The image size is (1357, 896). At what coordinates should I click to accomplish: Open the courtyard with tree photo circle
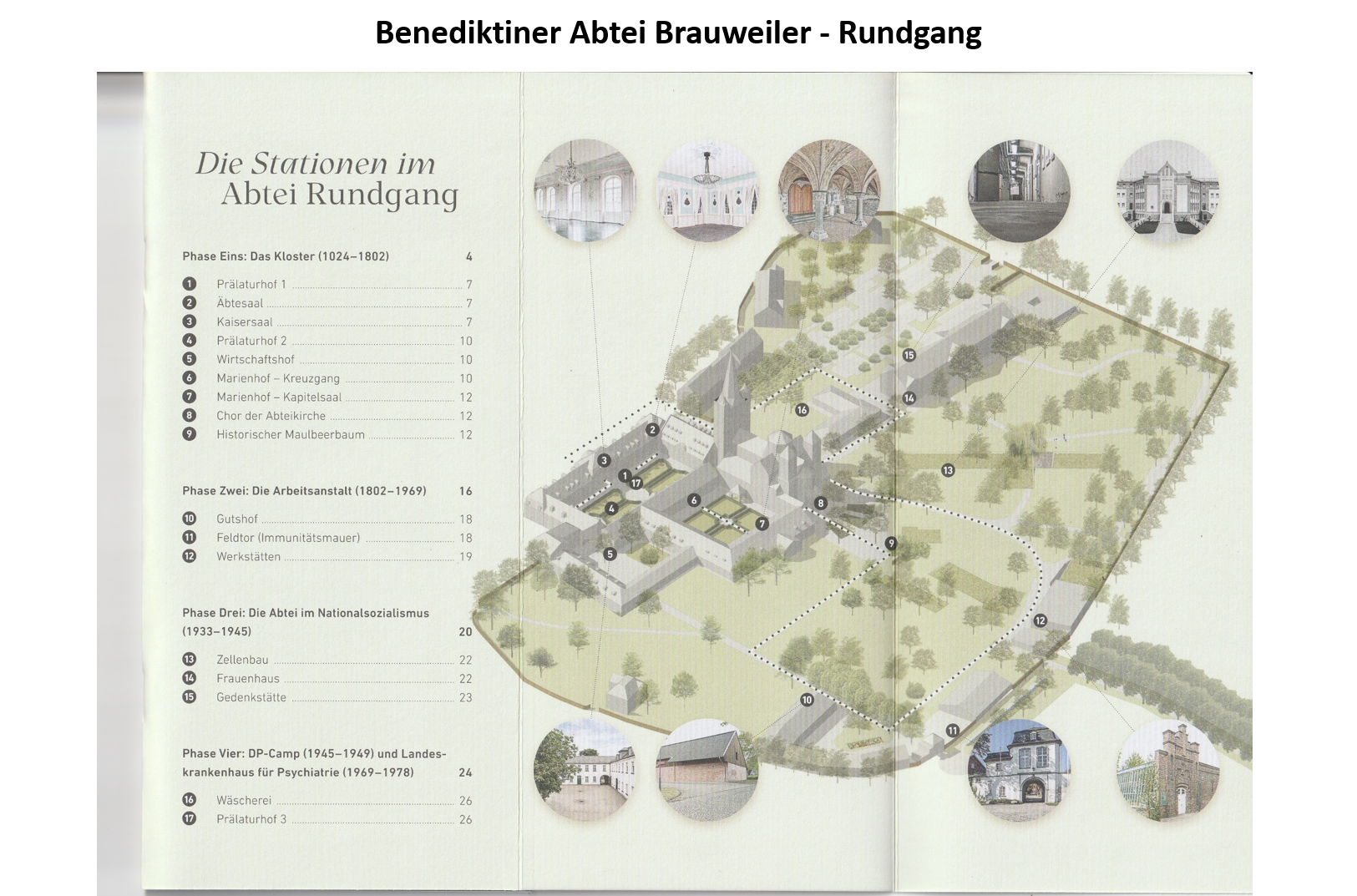[585, 770]
